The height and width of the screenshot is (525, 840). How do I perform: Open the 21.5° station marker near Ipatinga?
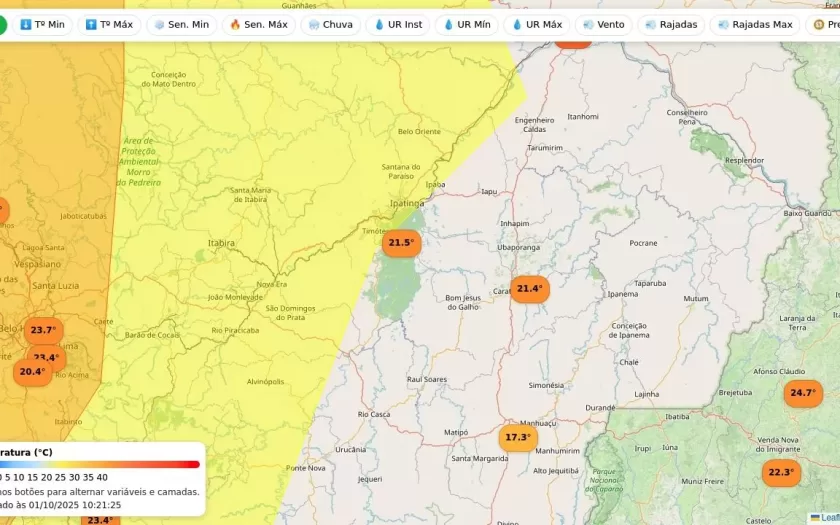(x=401, y=243)
